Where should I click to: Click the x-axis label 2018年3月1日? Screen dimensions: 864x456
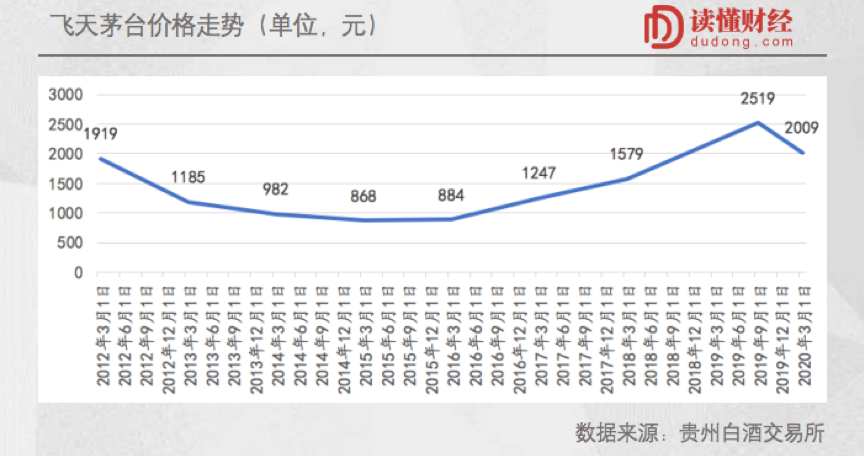click(x=629, y=335)
